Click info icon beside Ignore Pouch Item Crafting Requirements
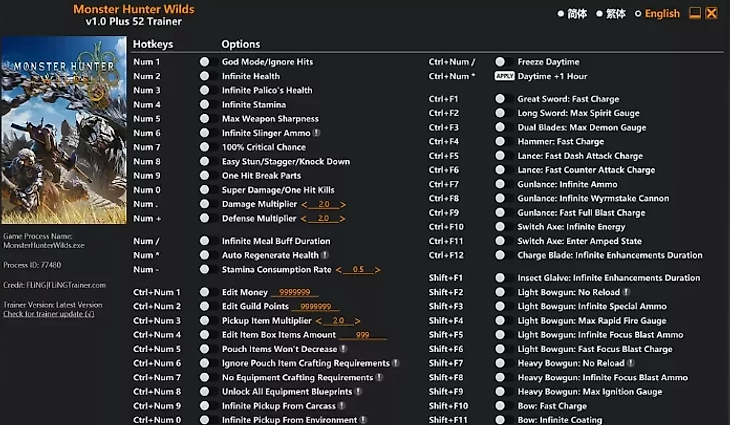 click(395, 363)
